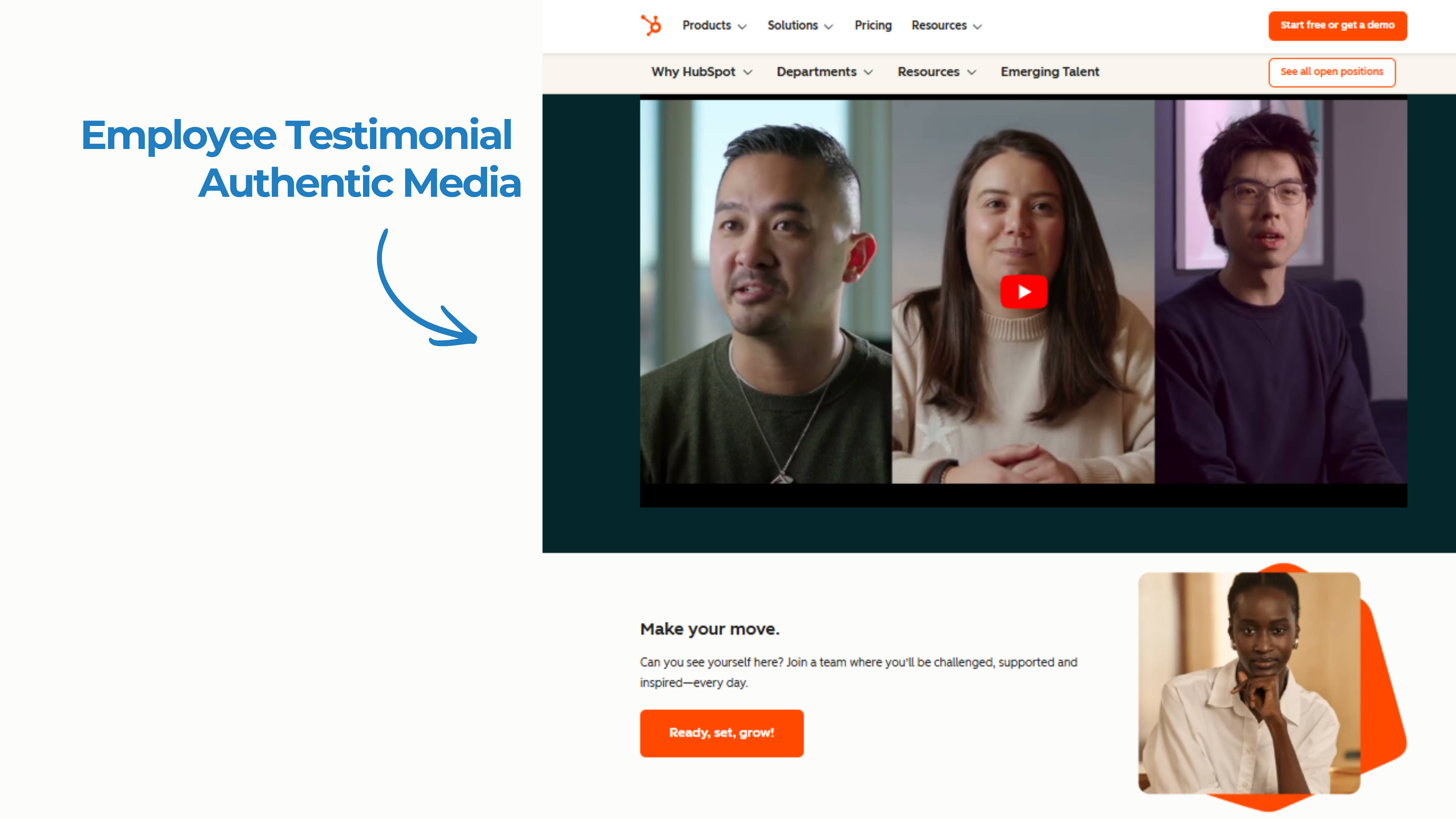Screen dimensions: 1456x819
Task: Expand the Departments submenu chevron
Action: pyautogui.click(x=868, y=72)
